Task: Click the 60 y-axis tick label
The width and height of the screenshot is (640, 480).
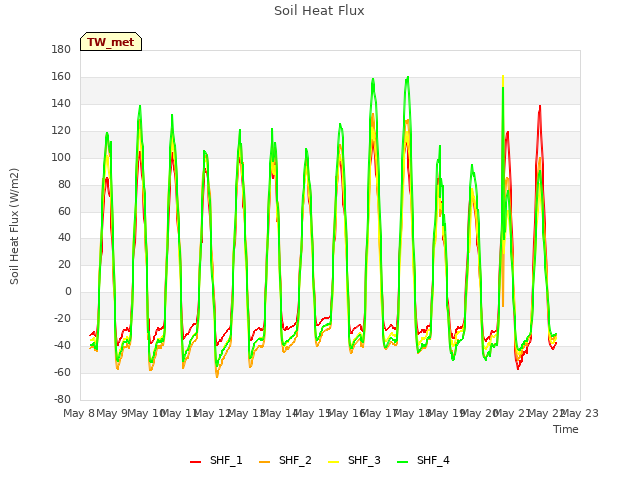Action: pos(64,211)
